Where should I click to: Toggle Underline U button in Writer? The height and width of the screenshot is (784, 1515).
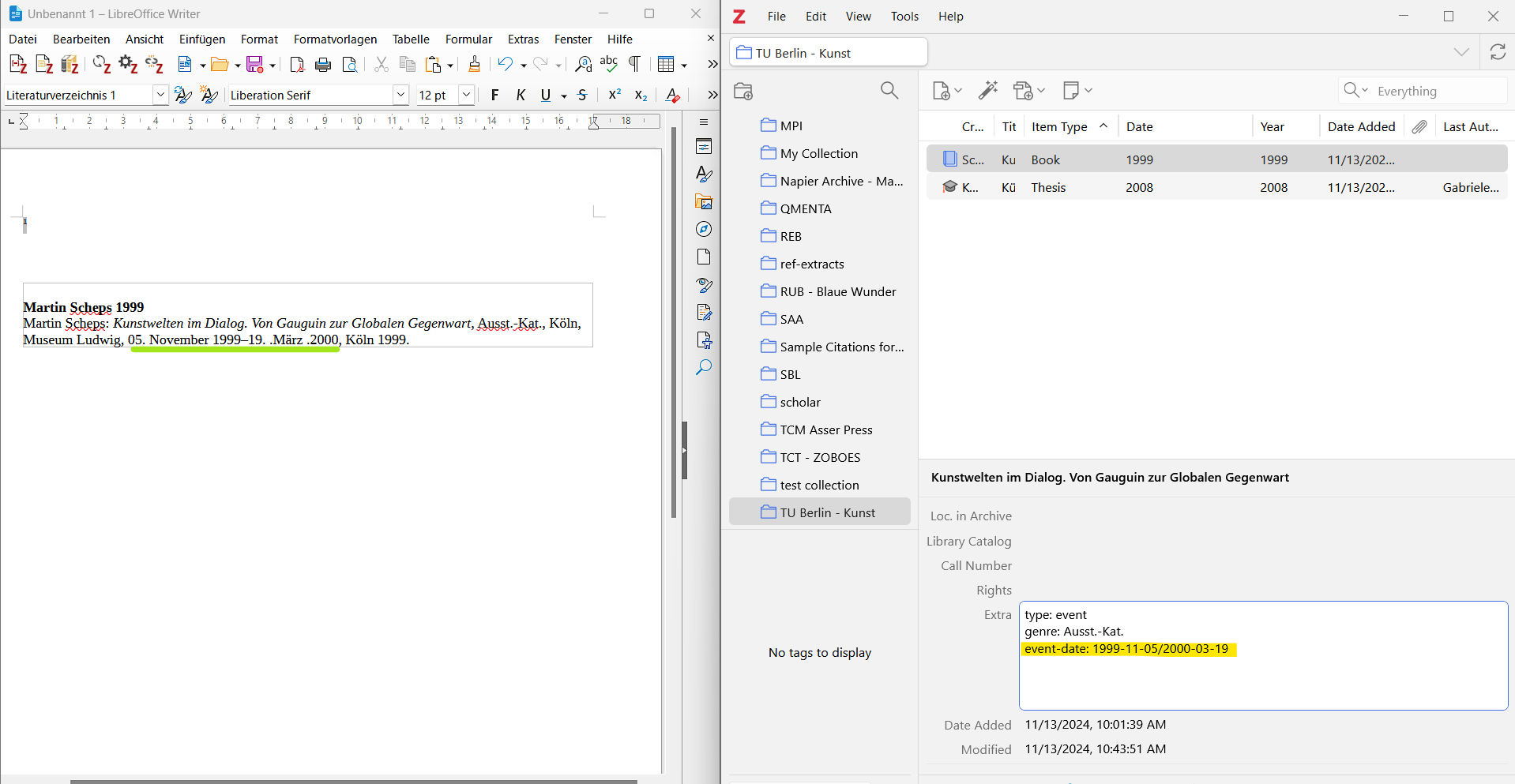pyautogui.click(x=546, y=96)
